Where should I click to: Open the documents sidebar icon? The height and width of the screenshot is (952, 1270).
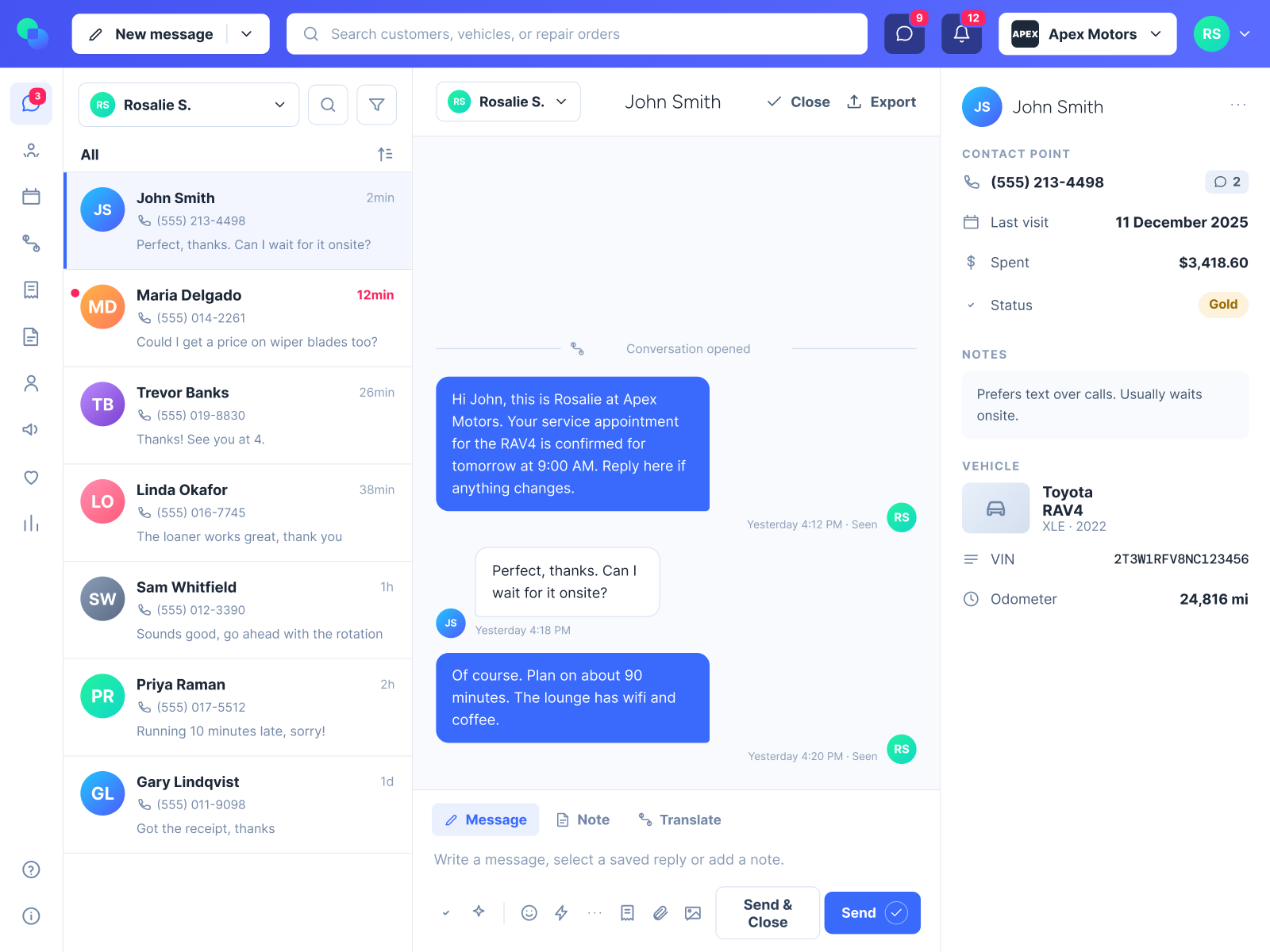coord(31,337)
